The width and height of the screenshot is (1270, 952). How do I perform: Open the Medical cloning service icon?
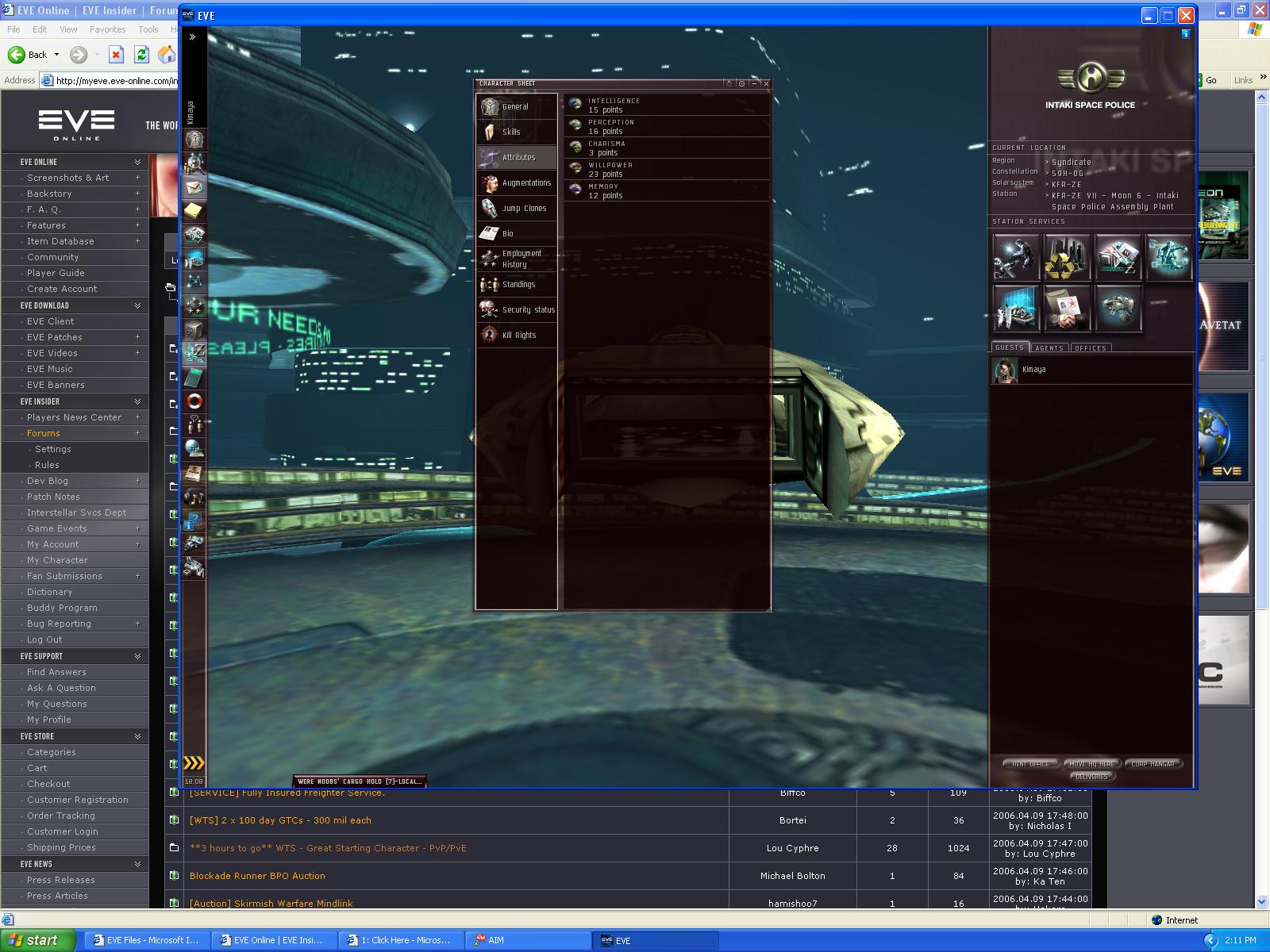[1016, 308]
